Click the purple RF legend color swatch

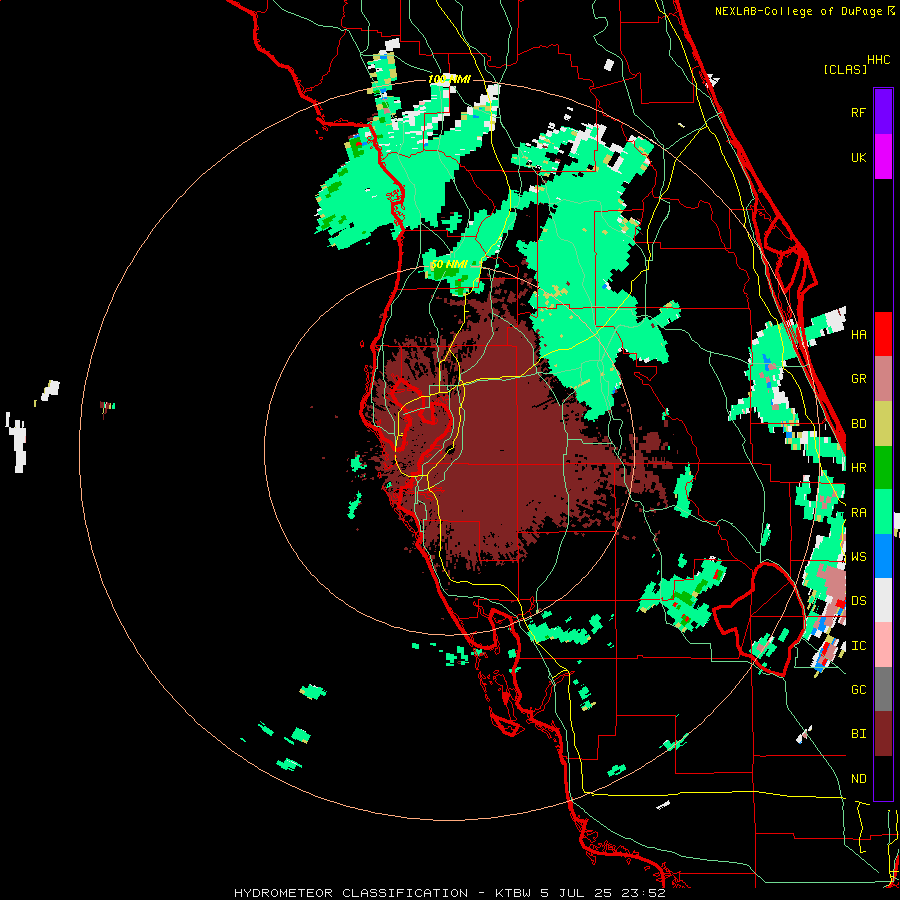[883, 112]
